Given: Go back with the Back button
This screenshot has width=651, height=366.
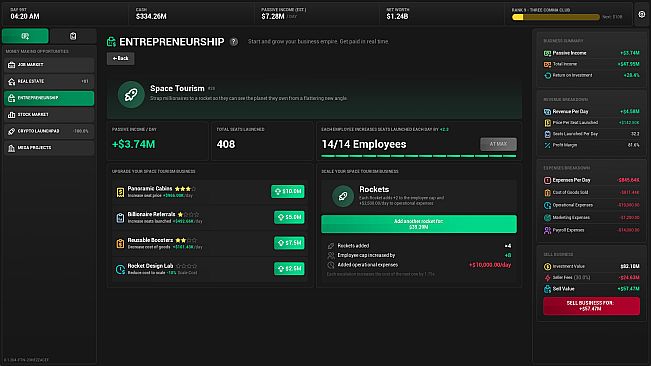Looking at the screenshot, I should point(120,59).
